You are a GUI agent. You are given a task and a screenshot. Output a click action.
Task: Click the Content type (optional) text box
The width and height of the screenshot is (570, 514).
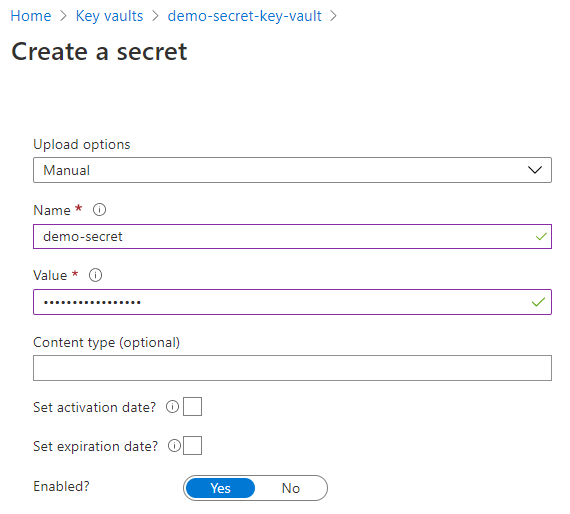pyautogui.click(x=292, y=368)
